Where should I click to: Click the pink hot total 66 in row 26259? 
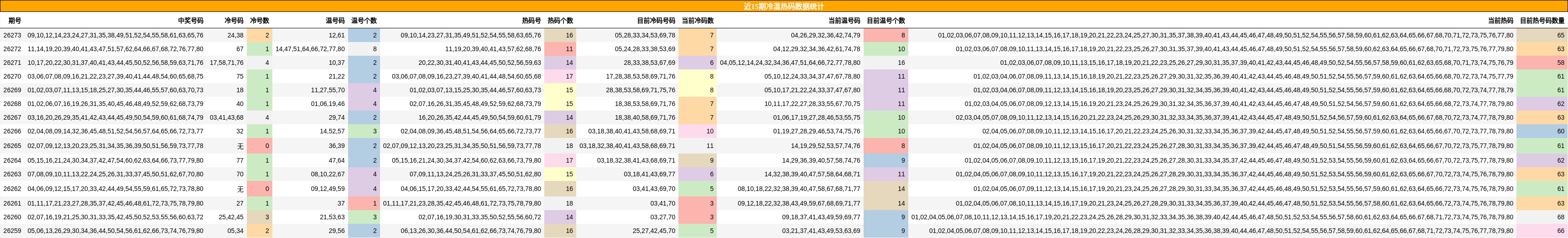[x=1542, y=231]
